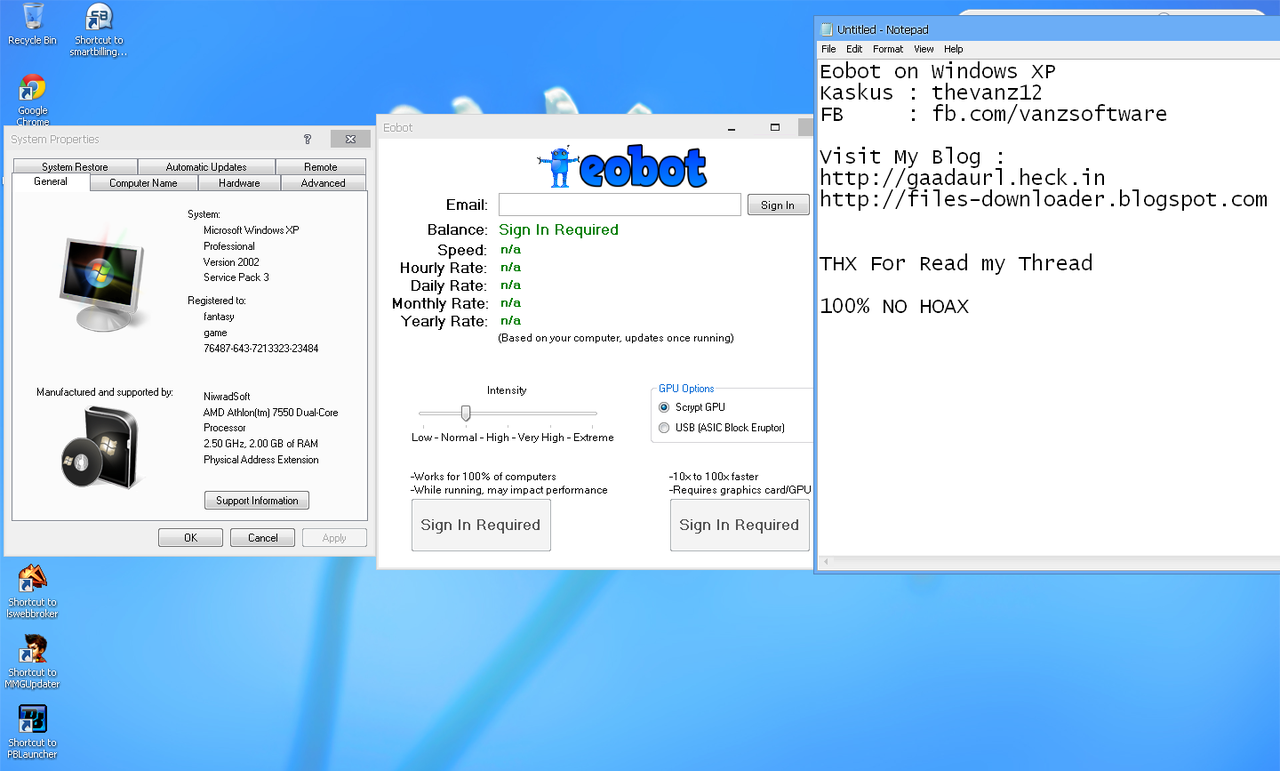Click the 'Extreme' intensity label

(x=594, y=438)
